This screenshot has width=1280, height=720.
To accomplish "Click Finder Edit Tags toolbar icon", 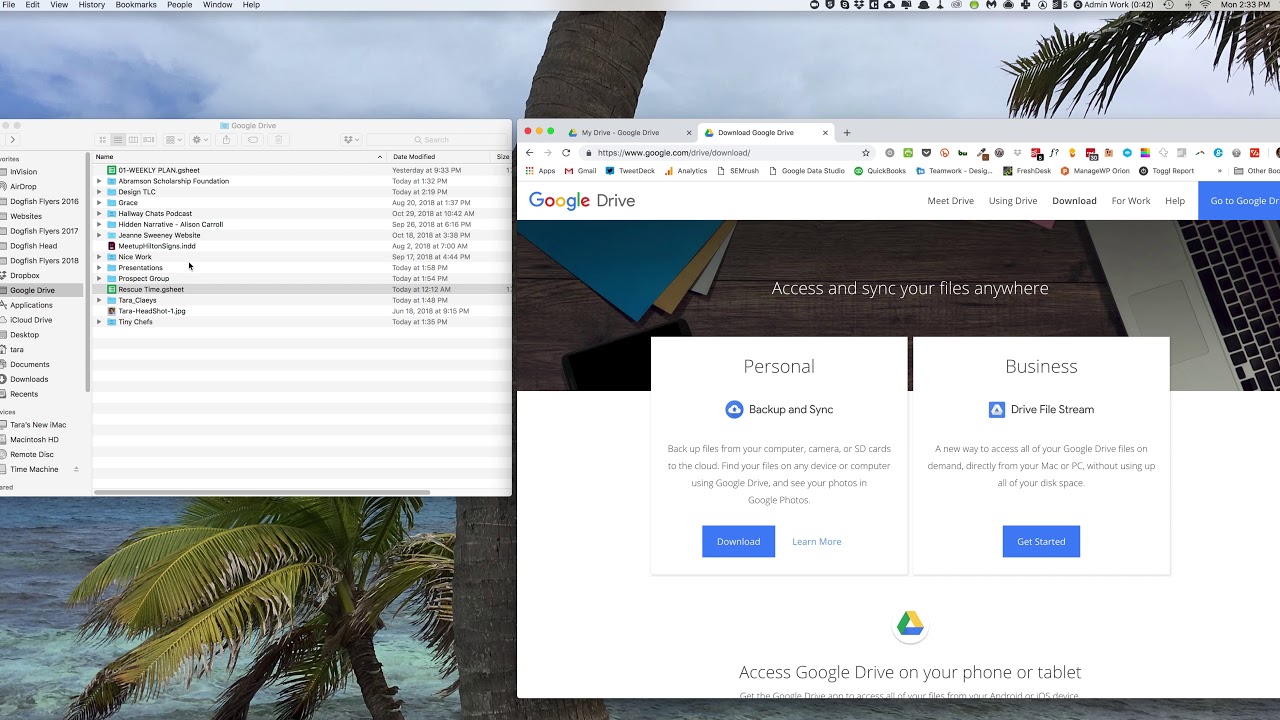I will click(252, 140).
